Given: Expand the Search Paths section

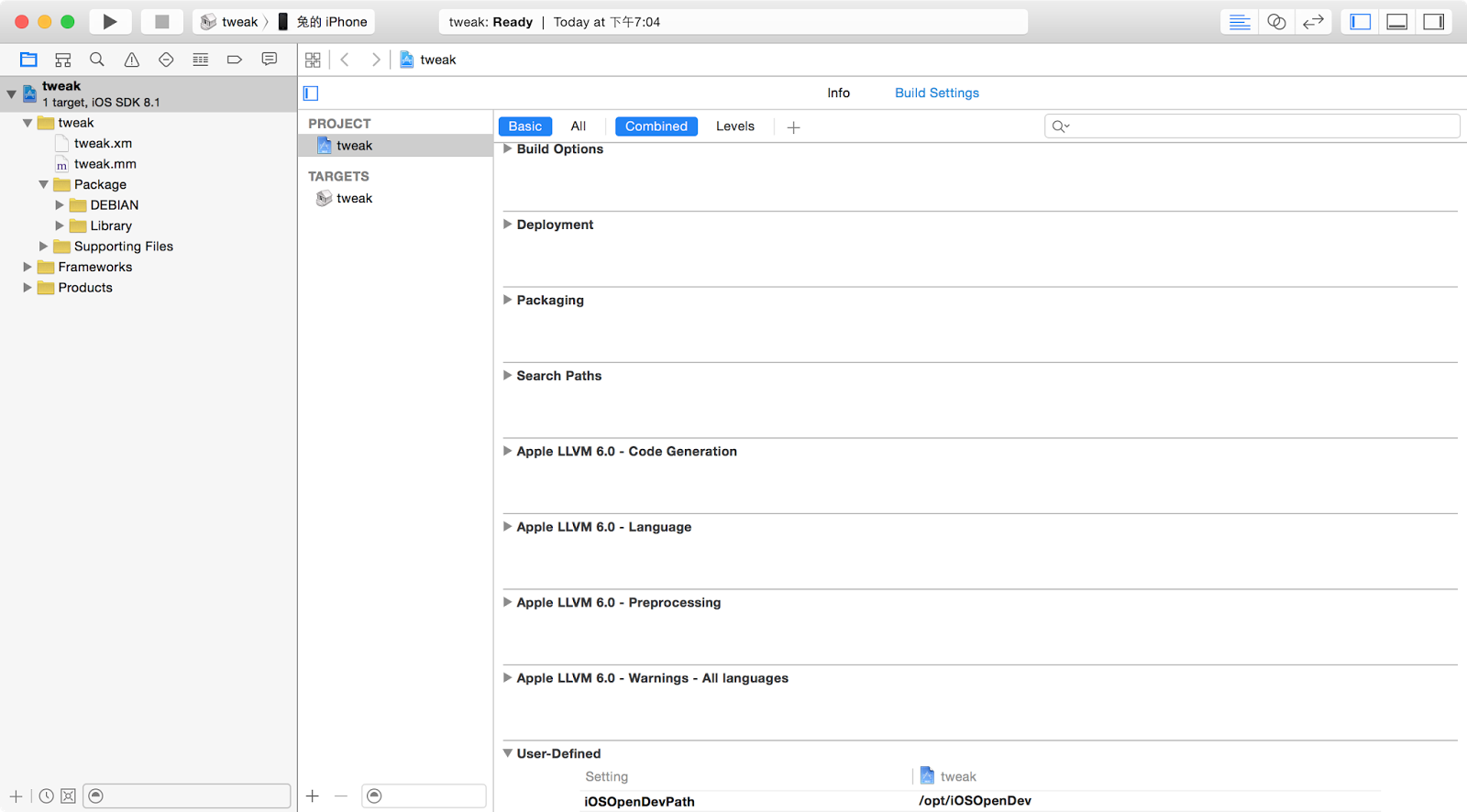Looking at the screenshot, I should tap(507, 376).
